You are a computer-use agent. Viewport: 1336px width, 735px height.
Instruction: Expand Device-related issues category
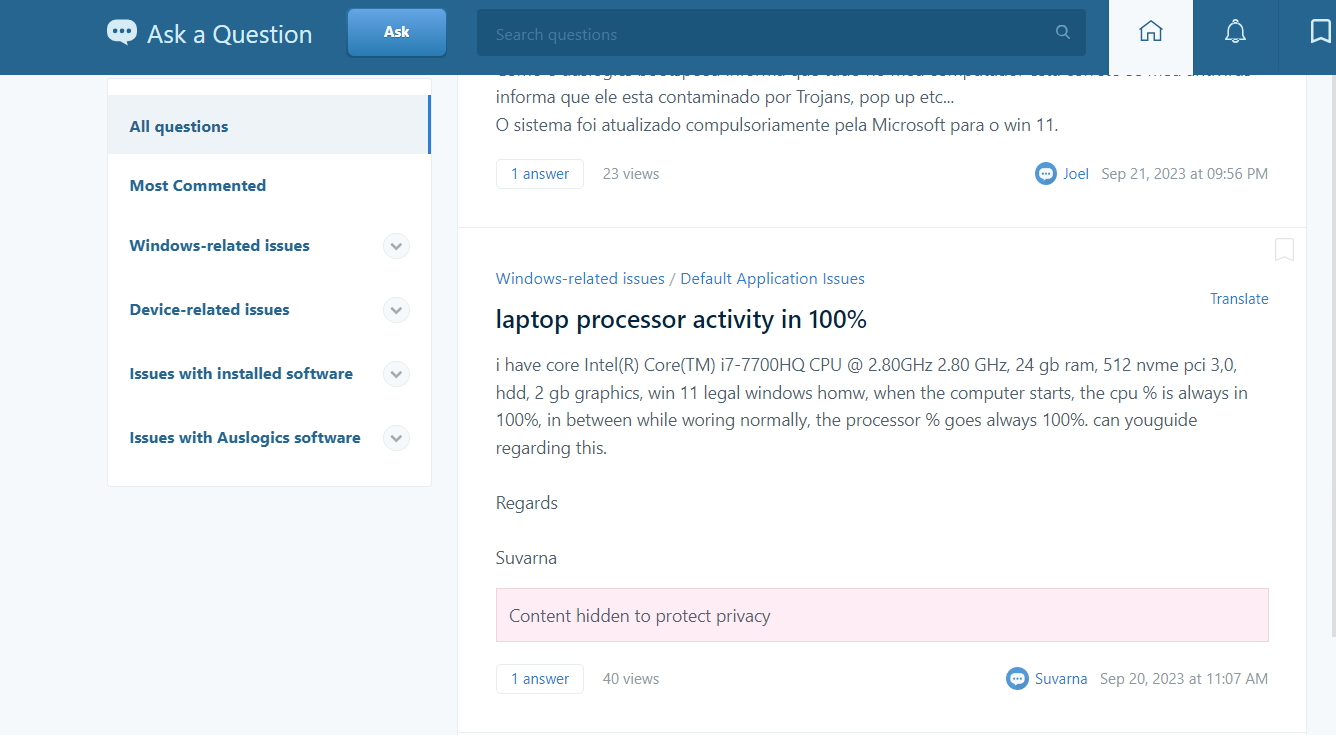click(396, 310)
